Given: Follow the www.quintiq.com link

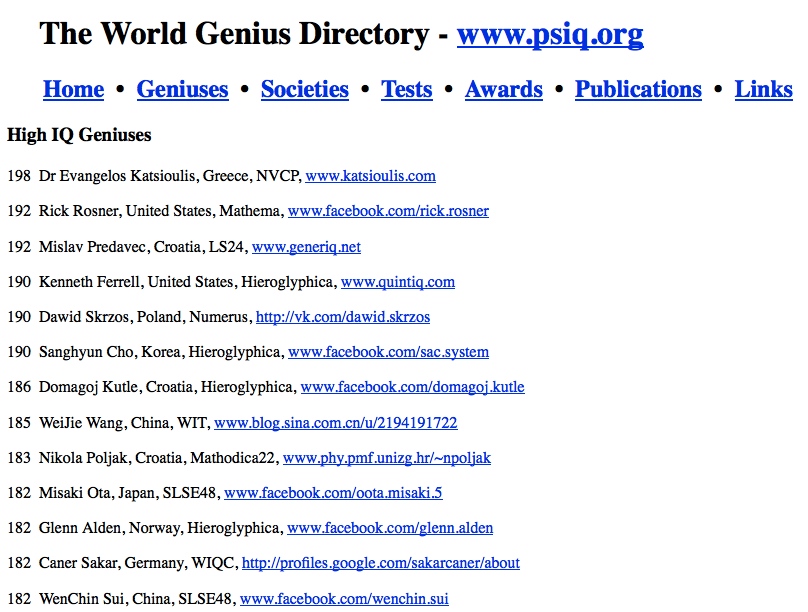Looking at the screenshot, I should (x=397, y=282).
